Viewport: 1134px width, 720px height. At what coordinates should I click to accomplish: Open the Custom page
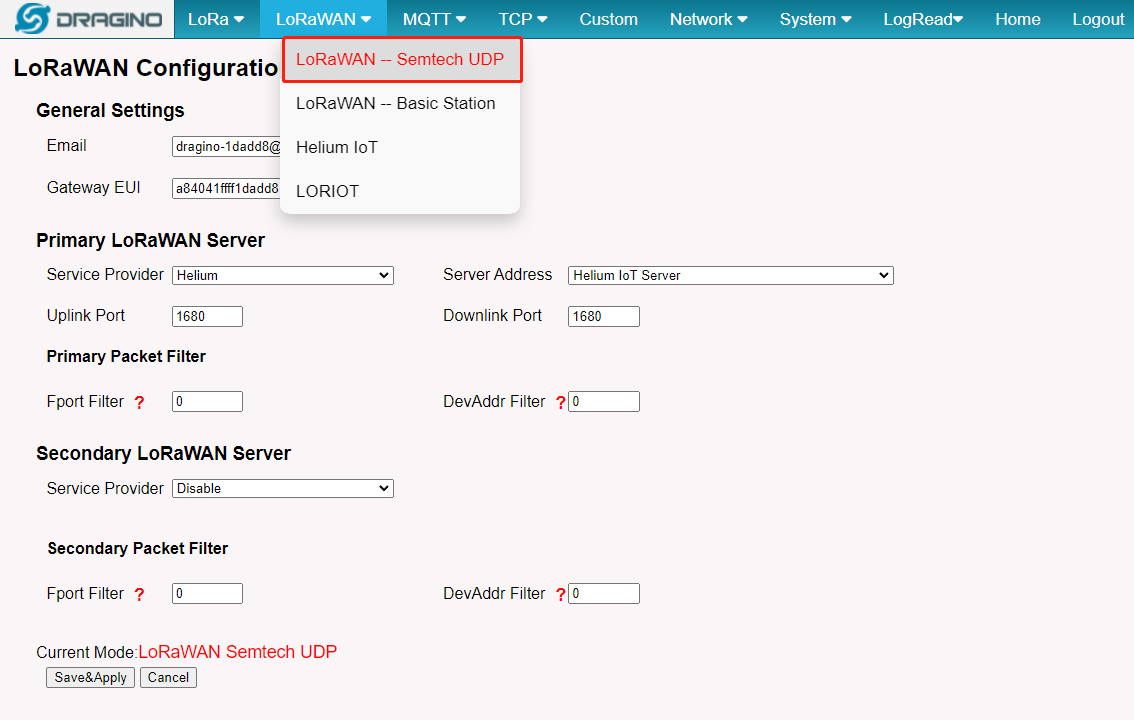click(608, 20)
